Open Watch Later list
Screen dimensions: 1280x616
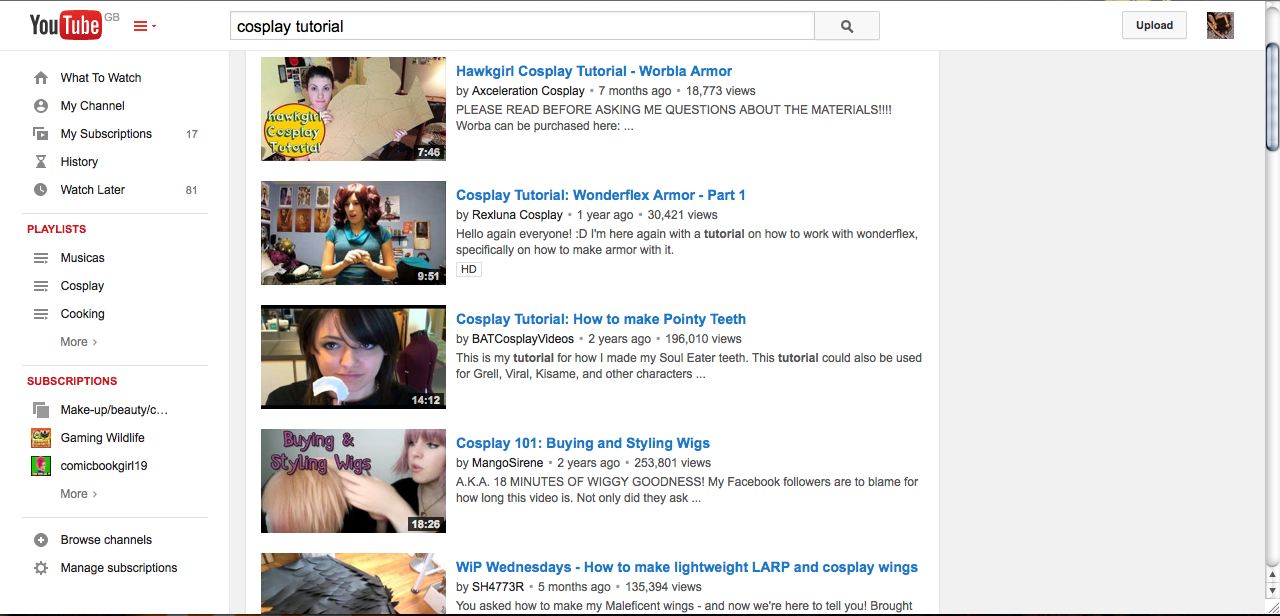tap(93, 190)
